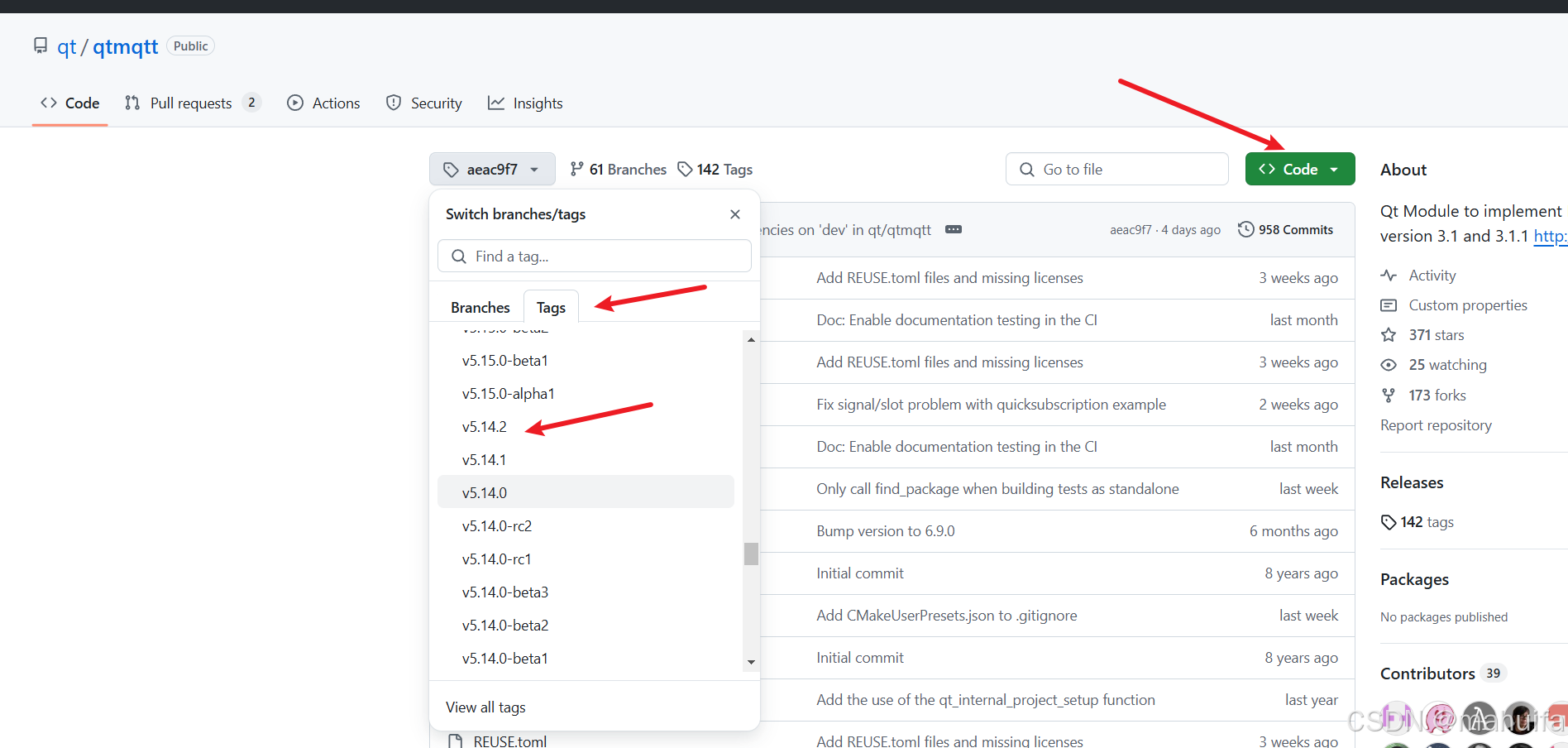Open the 371 stars link
Screen dimensions: 1568x748
click(x=1437, y=335)
